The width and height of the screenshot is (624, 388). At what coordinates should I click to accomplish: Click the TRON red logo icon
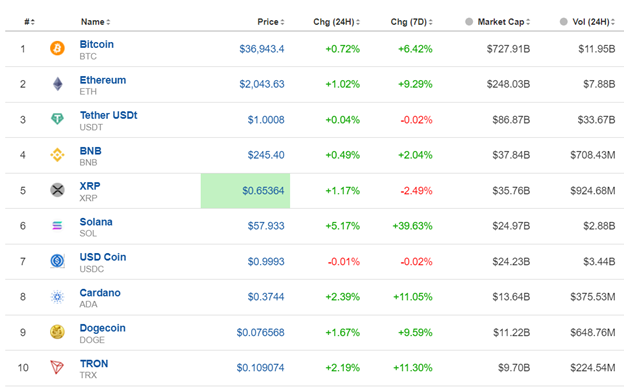click(x=57, y=367)
